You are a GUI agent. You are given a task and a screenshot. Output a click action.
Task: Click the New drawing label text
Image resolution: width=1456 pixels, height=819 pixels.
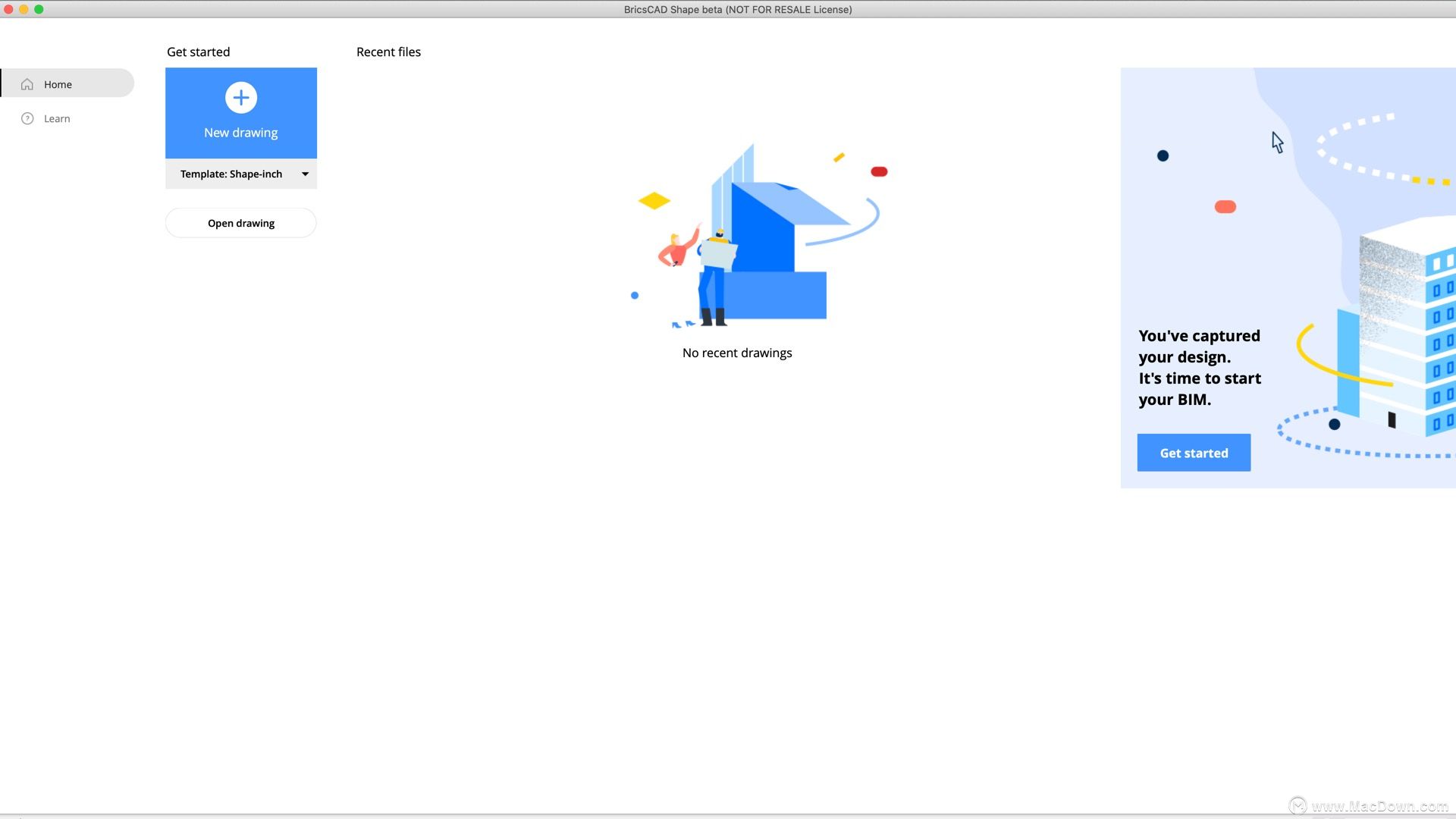[241, 133]
